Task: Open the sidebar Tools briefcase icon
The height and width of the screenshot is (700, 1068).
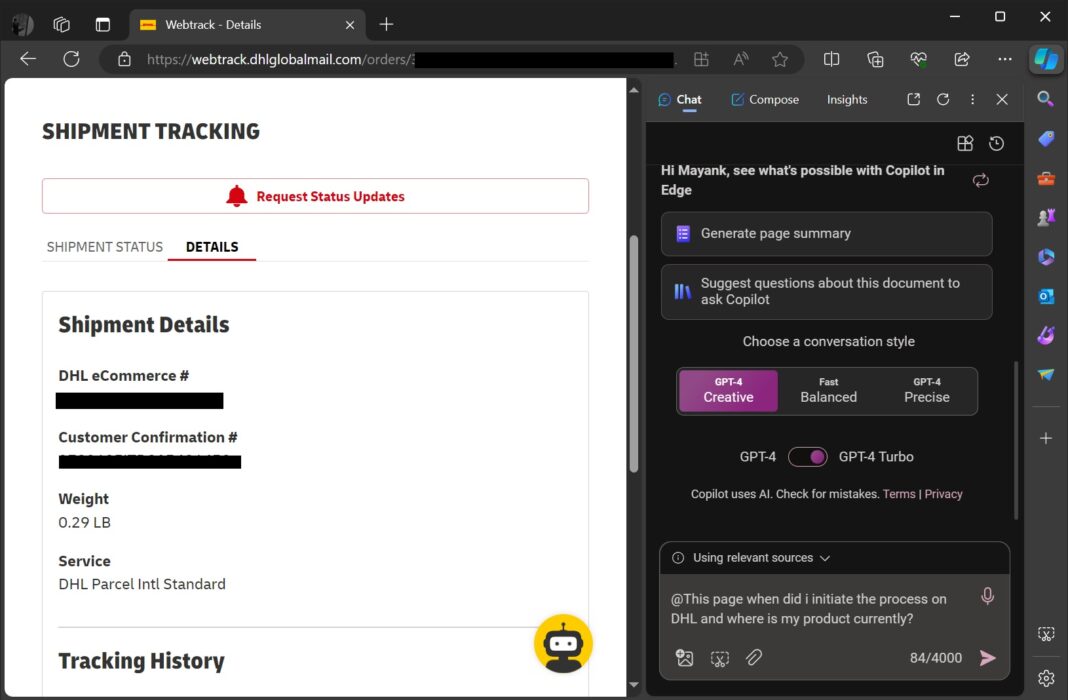Action: (1046, 178)
